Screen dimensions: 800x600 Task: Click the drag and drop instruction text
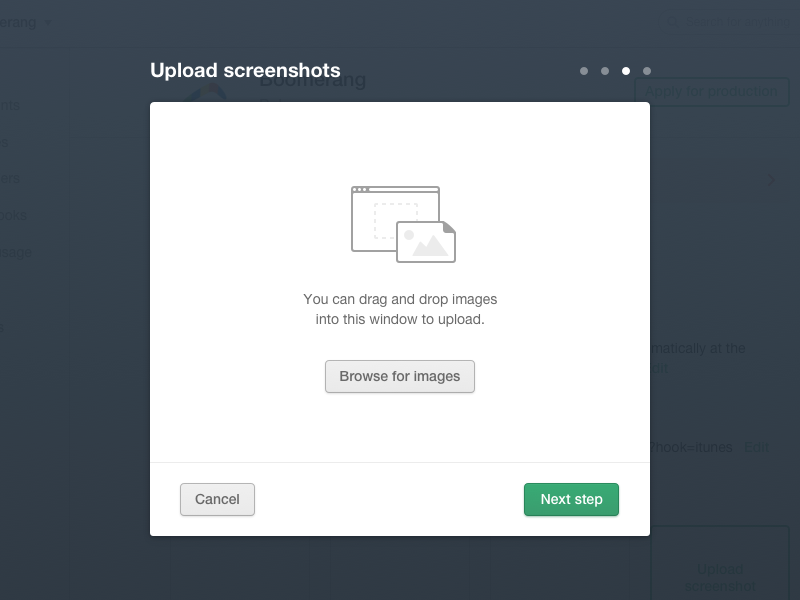[x=399, y=309]
